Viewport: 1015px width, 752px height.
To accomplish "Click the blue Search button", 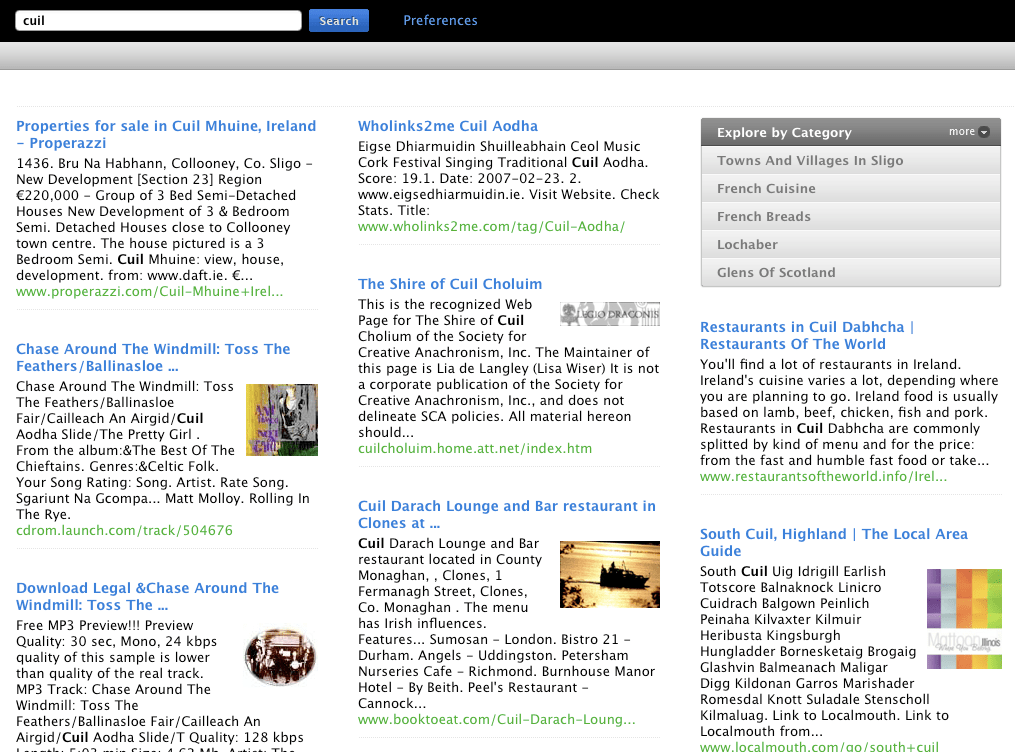I will point(339,21).
